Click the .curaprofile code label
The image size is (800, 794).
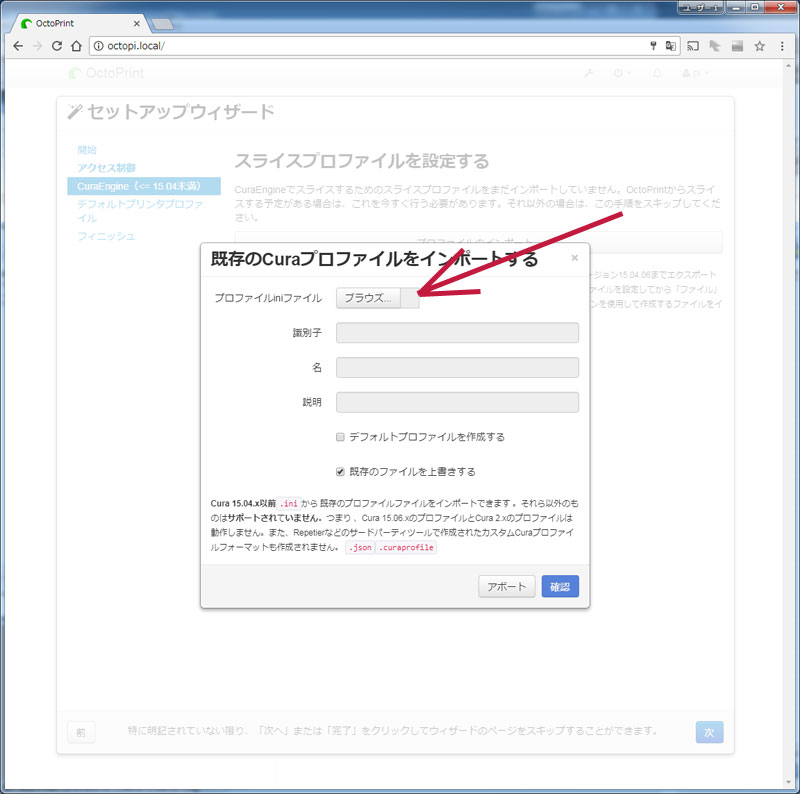tap(406, 548)
